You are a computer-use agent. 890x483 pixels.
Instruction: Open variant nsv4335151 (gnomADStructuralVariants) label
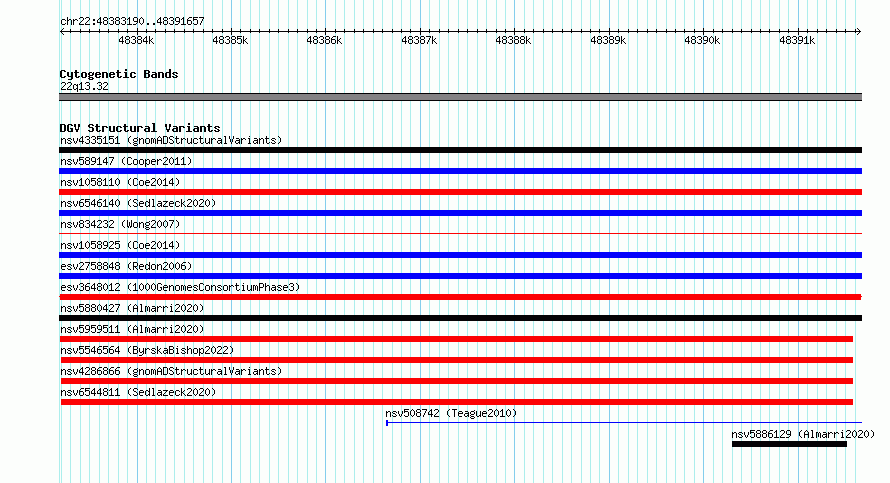coord(171,140)
